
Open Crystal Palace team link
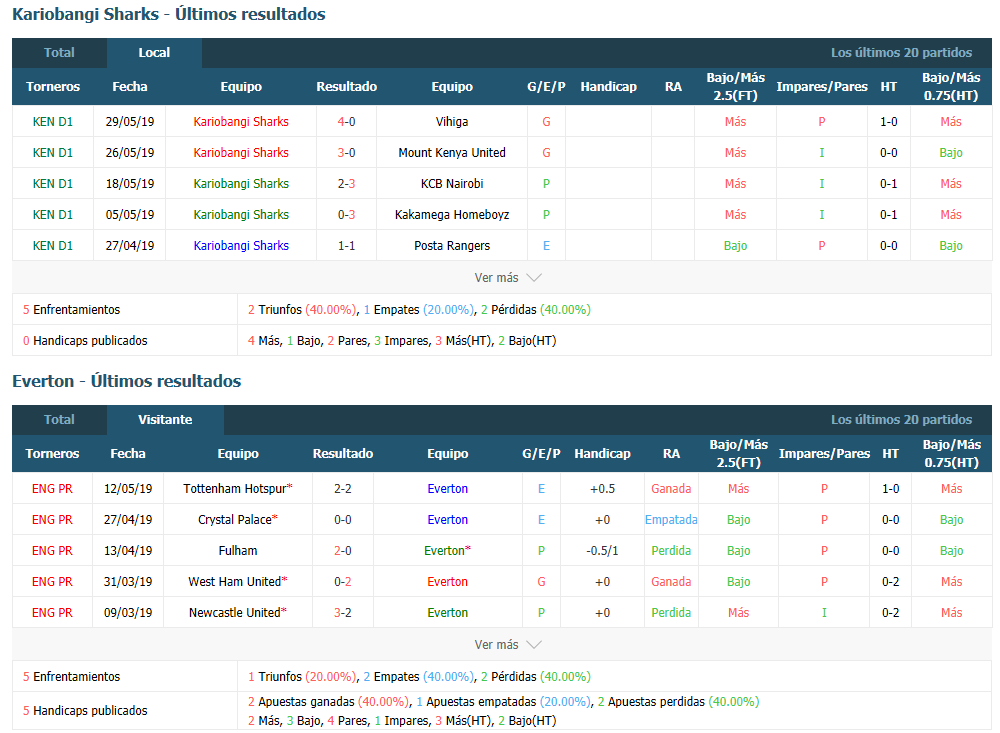(237, 519)
